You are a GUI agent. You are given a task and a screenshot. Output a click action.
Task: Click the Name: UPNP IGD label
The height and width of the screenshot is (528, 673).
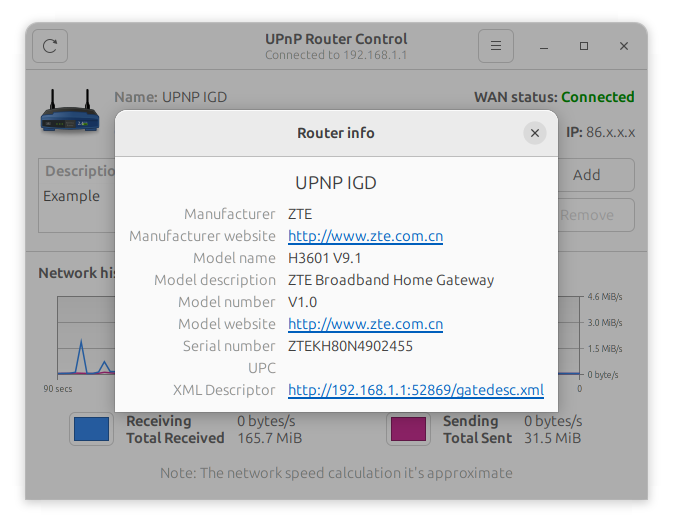(x=170, y=97)
